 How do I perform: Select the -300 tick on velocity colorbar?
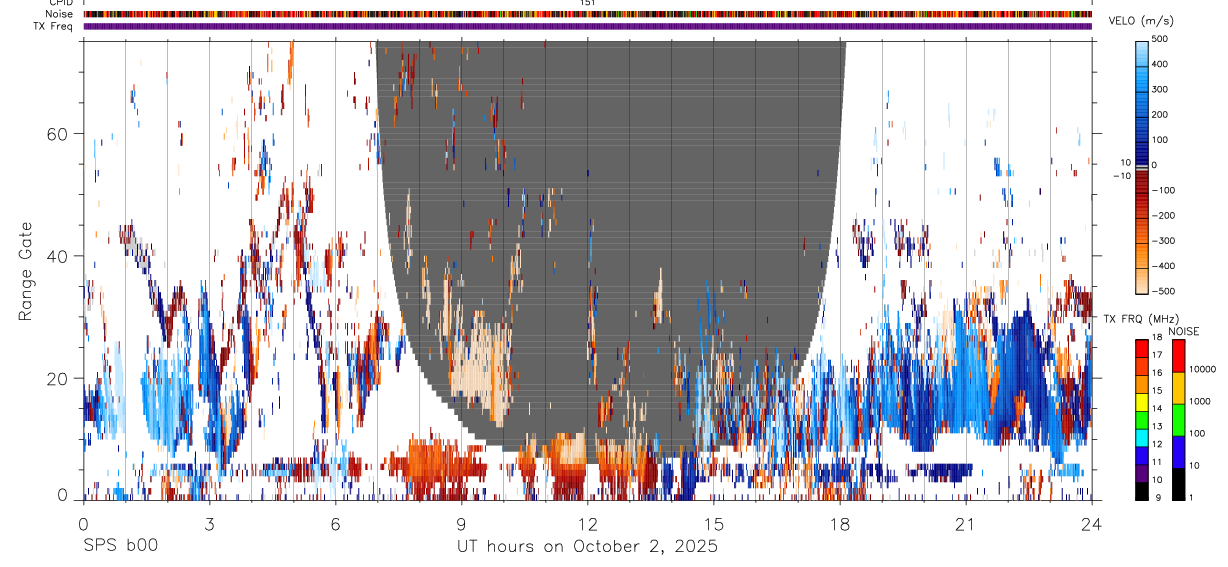tap(1164, 241)
